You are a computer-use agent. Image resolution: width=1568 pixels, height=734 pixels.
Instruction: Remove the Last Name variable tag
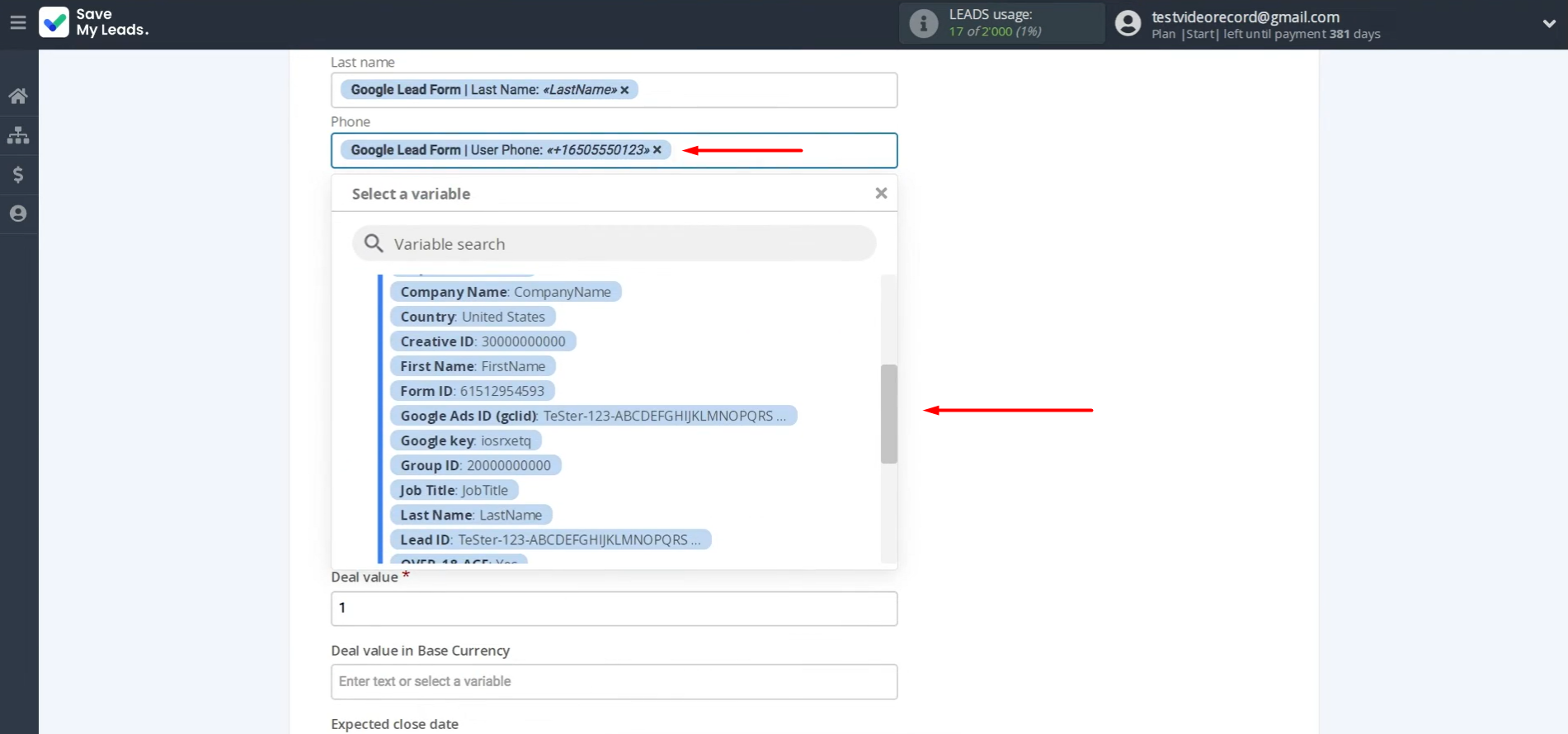(x=624, y=90)
